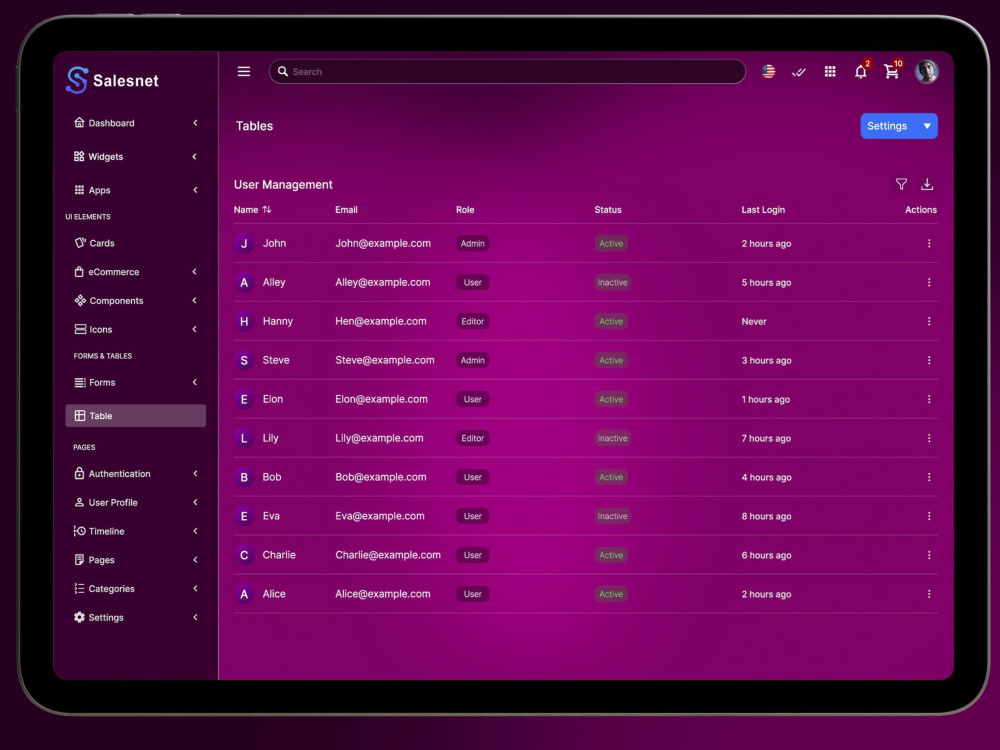Screen dimensions: 1000x750
Task: Open notifications bell icon
Action: [x=861, y=71]
